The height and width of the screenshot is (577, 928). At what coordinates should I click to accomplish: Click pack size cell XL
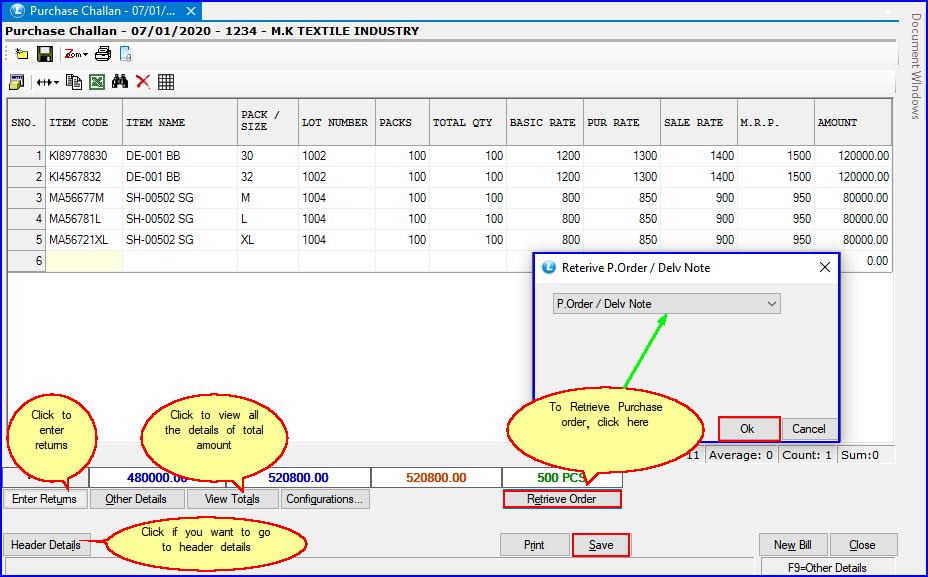[268, 240]
